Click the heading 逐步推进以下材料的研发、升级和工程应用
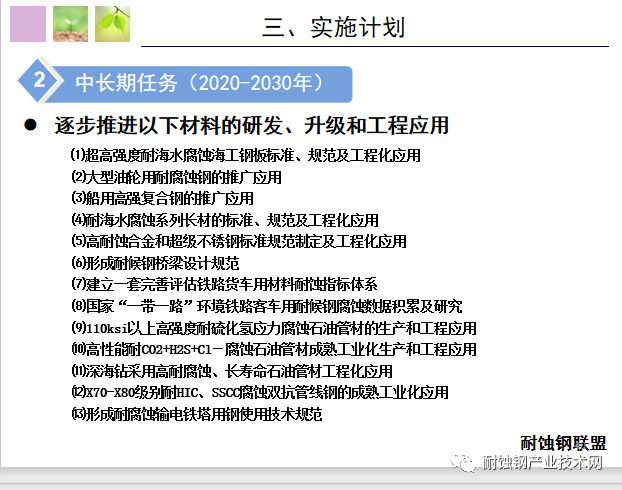The image size is (622, 490). pos(251,126)
